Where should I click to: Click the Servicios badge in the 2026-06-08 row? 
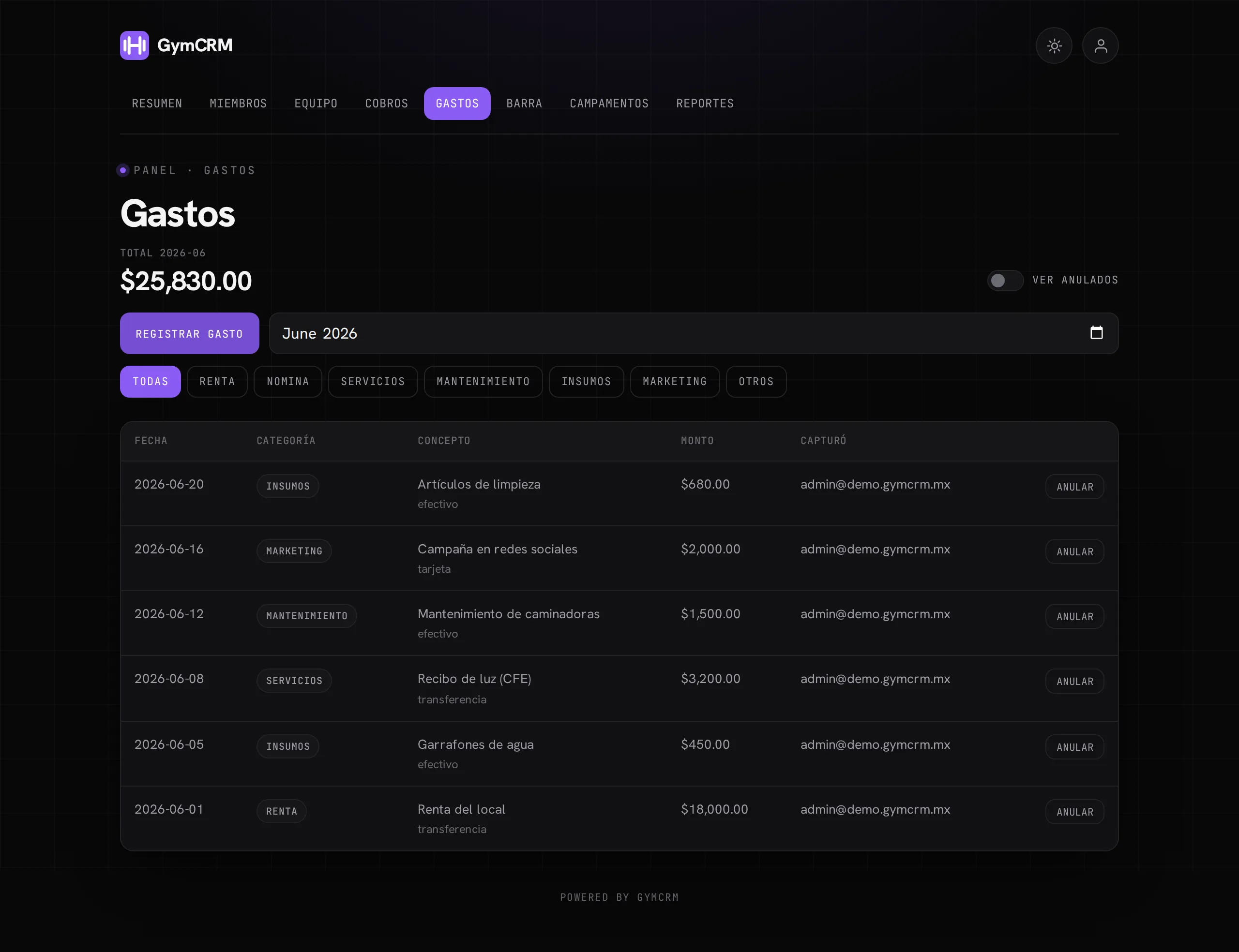point(294,681)
